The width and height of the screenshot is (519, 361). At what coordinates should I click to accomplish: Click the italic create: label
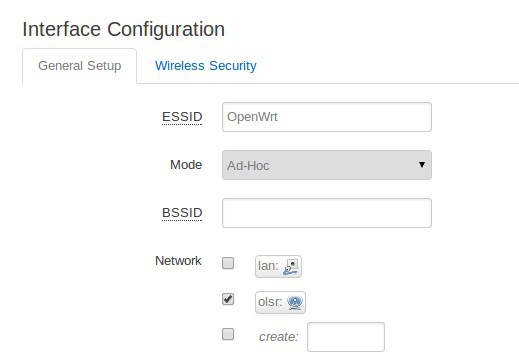pyautogui.click(x=279, y=337)
